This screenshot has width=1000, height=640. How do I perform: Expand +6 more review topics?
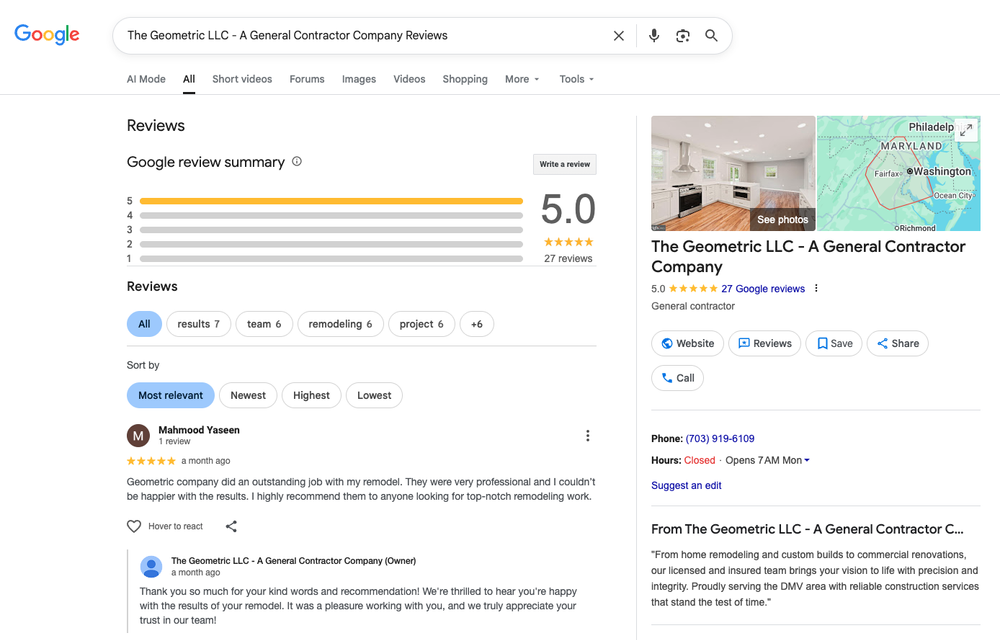pos(476,324)
